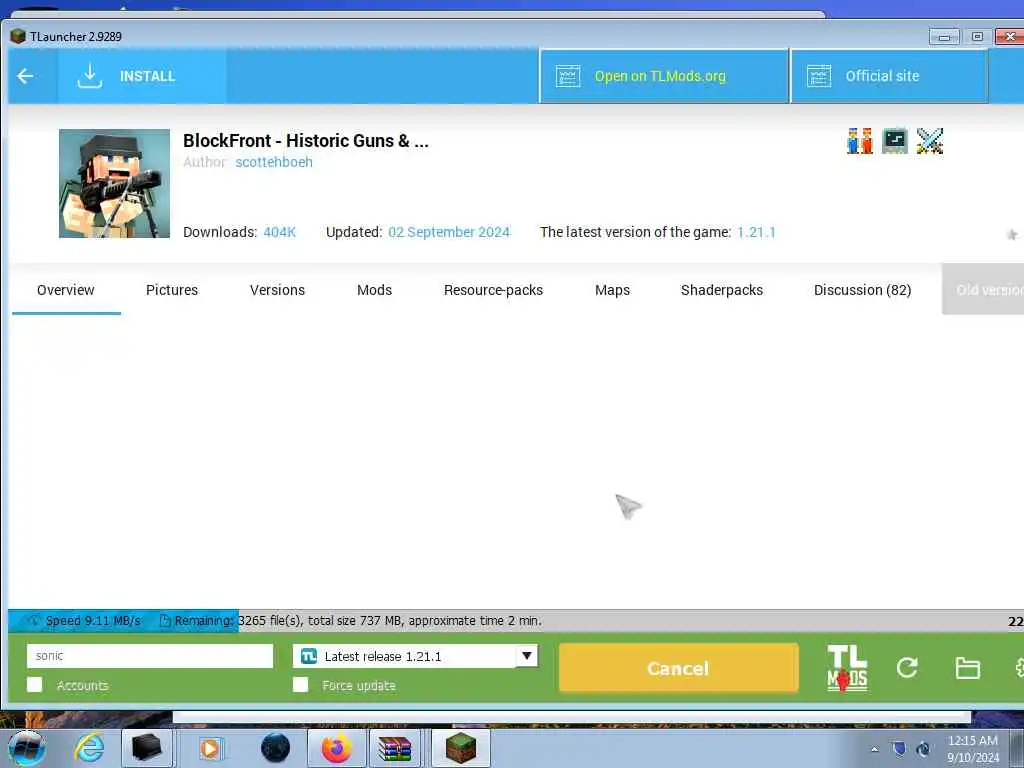
Task: Open WinRAR from the taskbar
Action: pos(395,748)
